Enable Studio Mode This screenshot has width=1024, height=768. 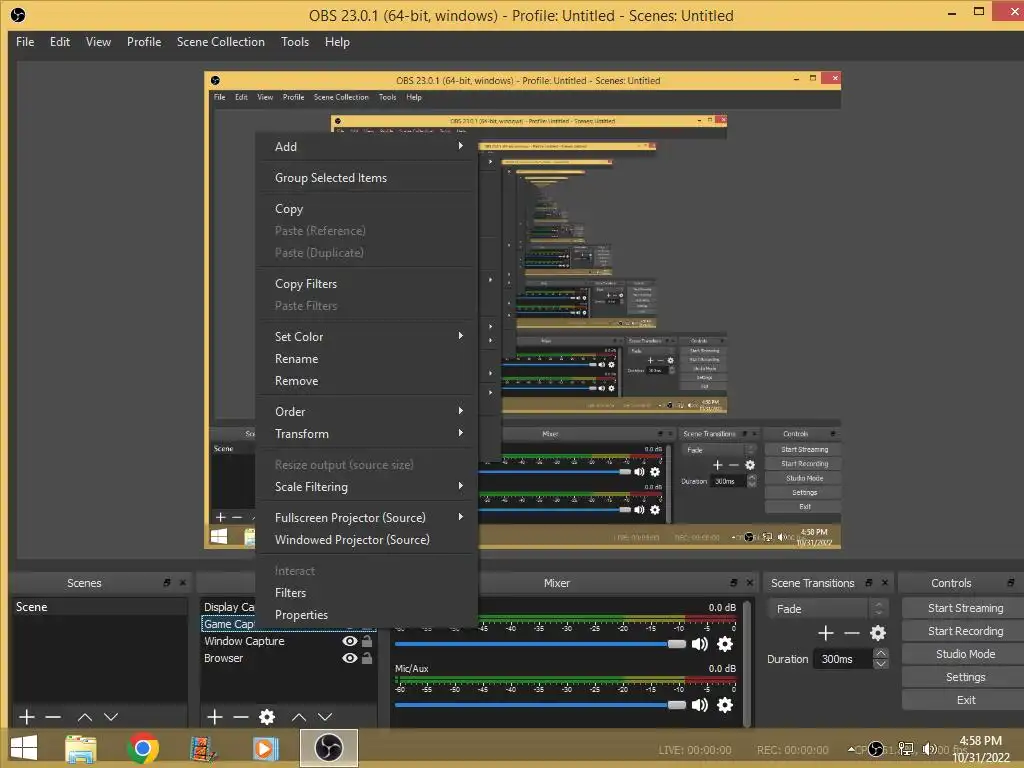[x=965, y=654]
